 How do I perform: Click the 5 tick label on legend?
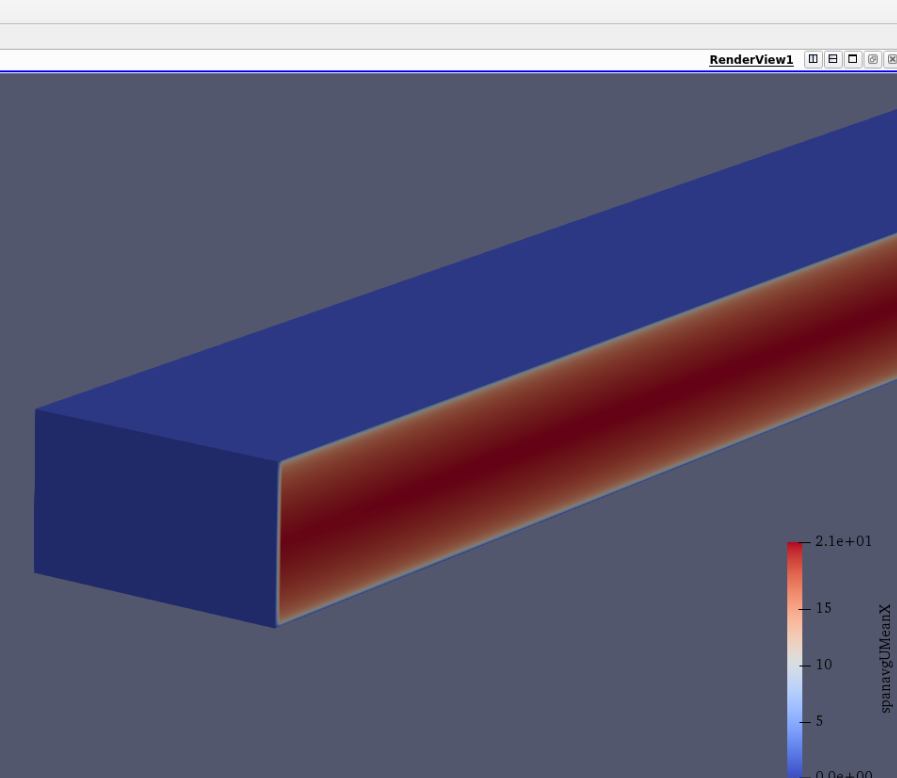[x=819, y=721]
